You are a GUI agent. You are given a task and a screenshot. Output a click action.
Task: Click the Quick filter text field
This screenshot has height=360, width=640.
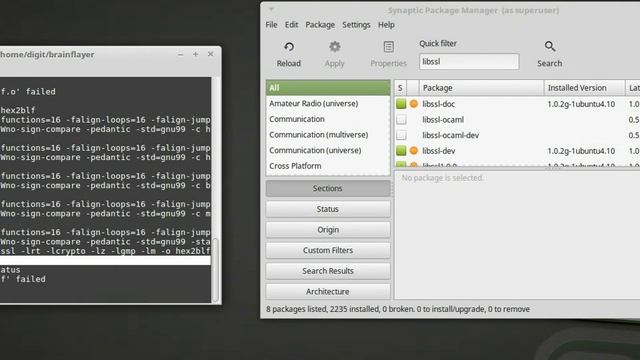469,62
